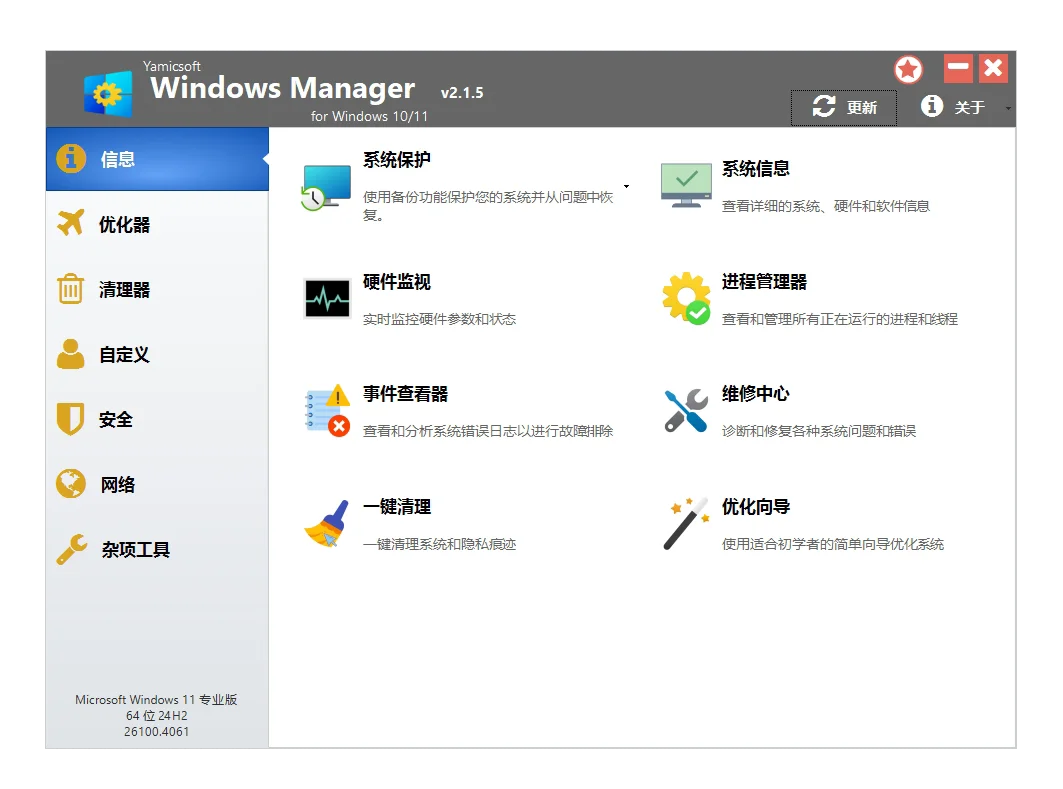Open 系统保护 by its title
This screenshot has width=1063, height=789.
[x=397, y=160]
